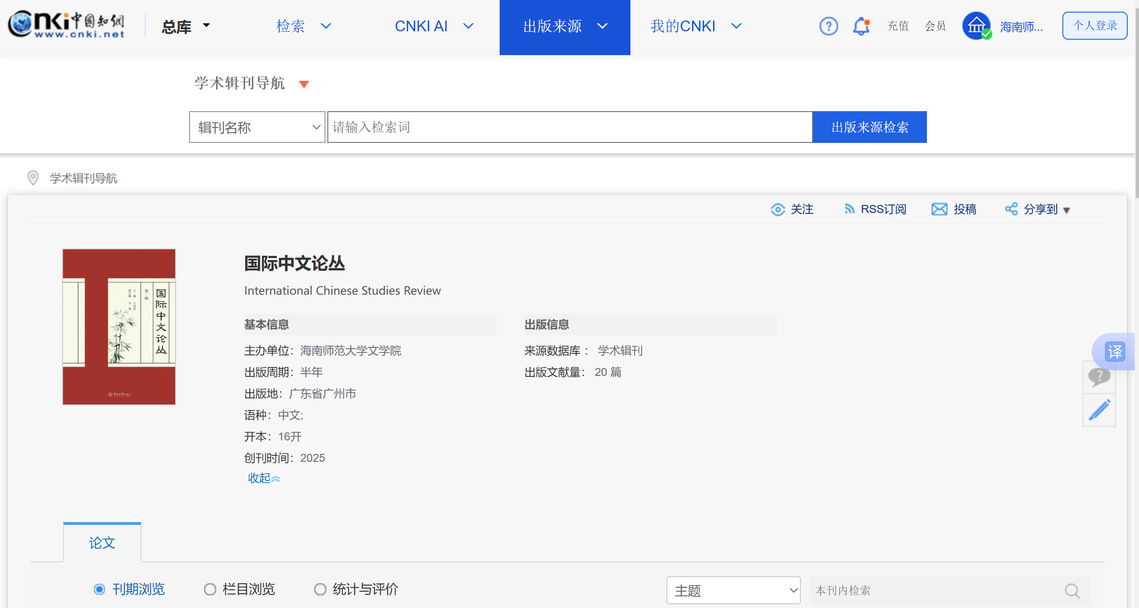Switch to the 论文 tab
This screenshot has height=608, width=1139.
coord(102,543)
